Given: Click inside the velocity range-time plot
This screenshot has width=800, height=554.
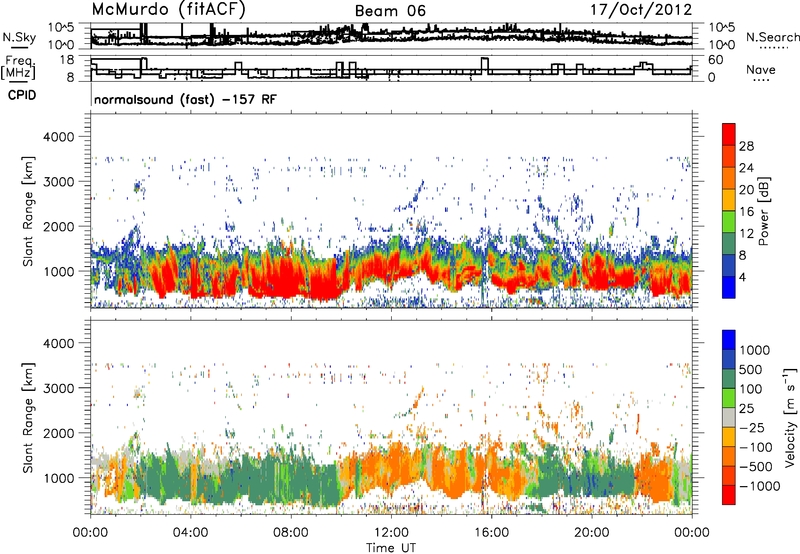Looking at the screenshot, I should [x=391, y=418].
